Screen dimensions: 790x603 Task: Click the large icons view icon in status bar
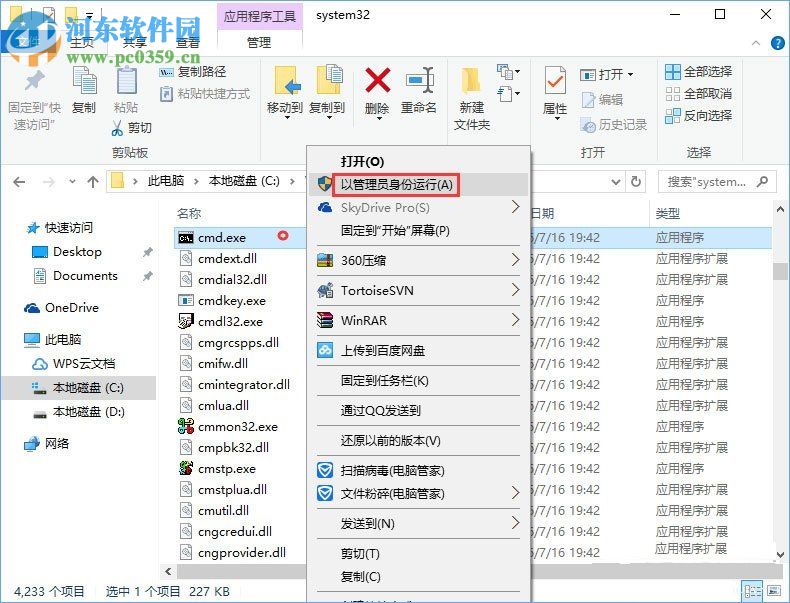[x=773, y=591]
